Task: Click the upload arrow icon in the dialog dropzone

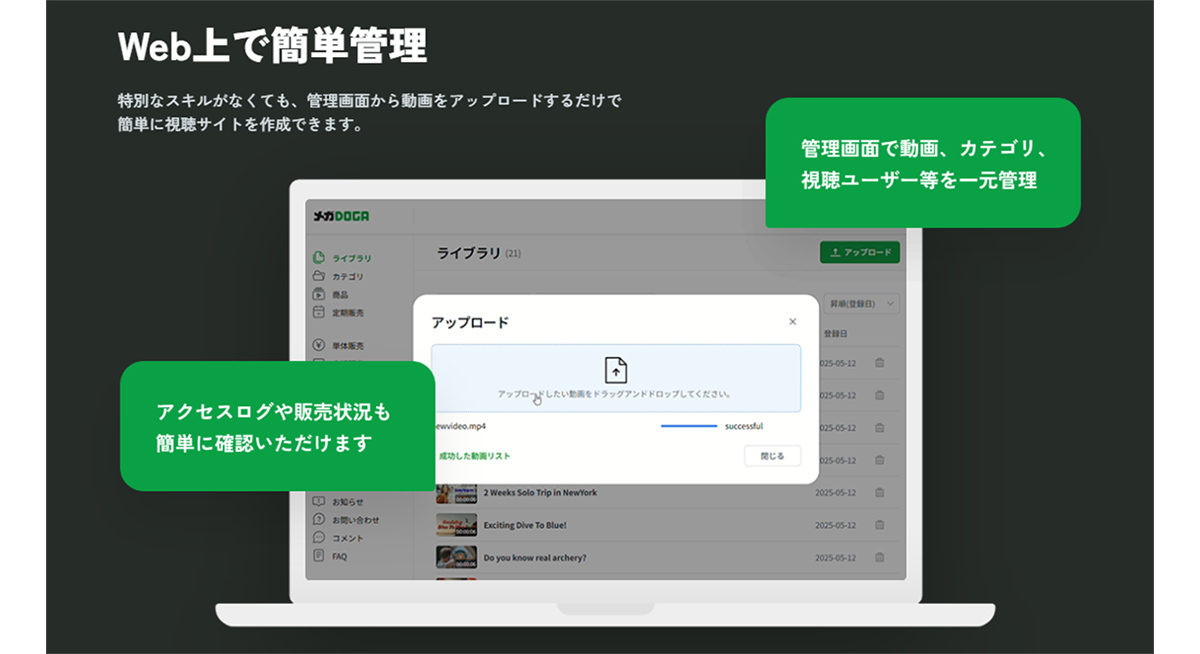Action: coord(616,372)
